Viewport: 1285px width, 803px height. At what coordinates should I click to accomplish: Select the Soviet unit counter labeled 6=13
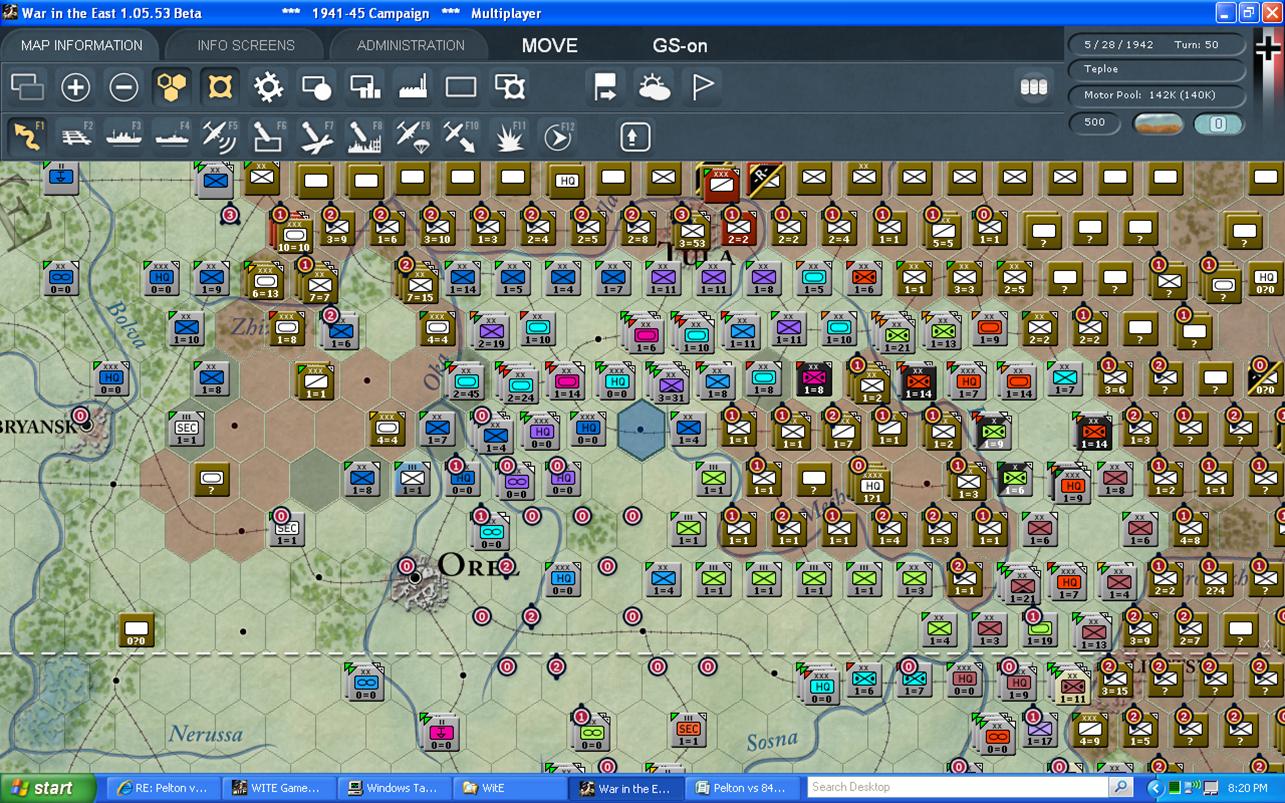click(264, 280)
